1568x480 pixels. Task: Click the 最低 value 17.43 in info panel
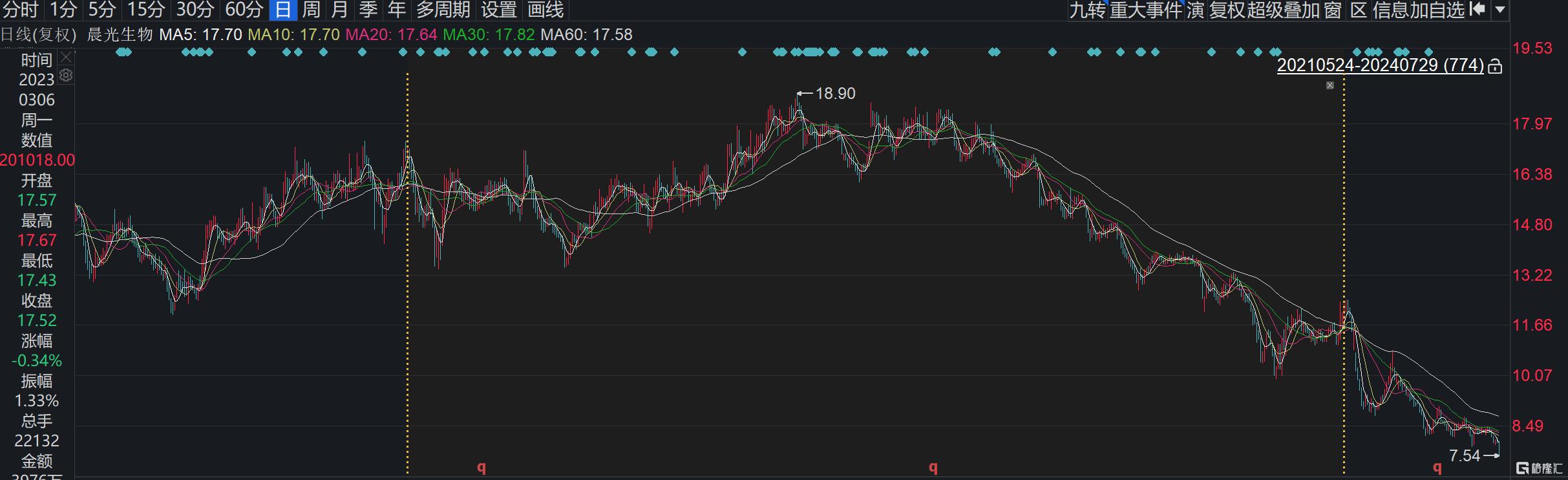coord(37,281)
